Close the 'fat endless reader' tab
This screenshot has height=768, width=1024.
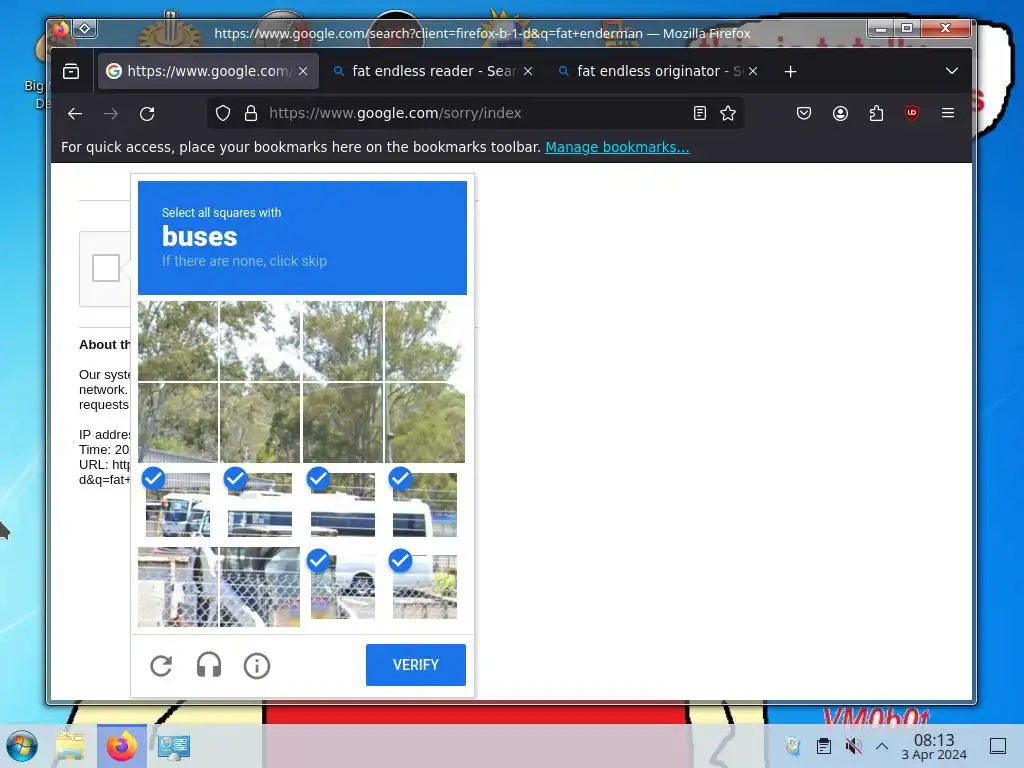coord(528,71)
